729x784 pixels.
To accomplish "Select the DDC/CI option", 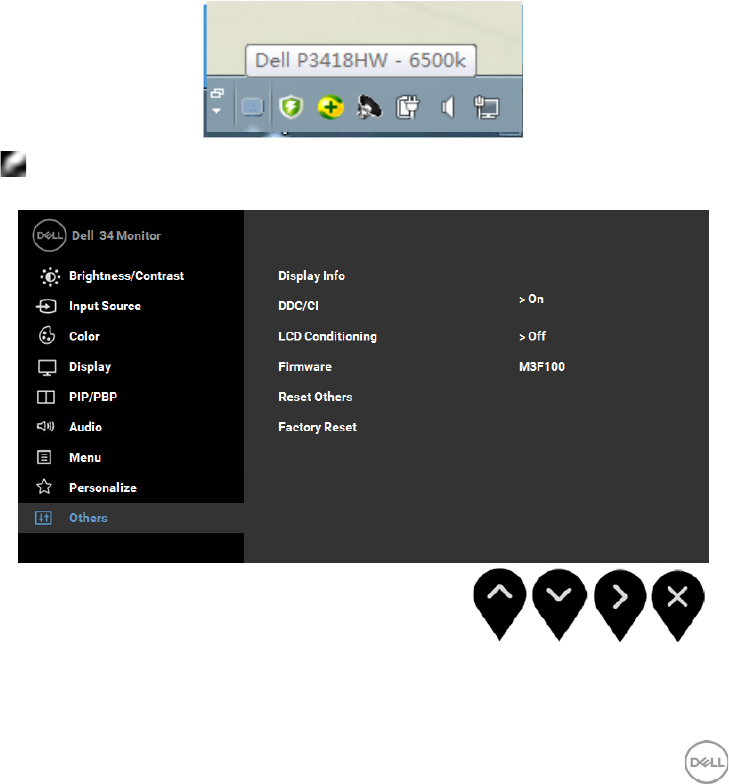I will pyautogui.click(x=298, y=306).
